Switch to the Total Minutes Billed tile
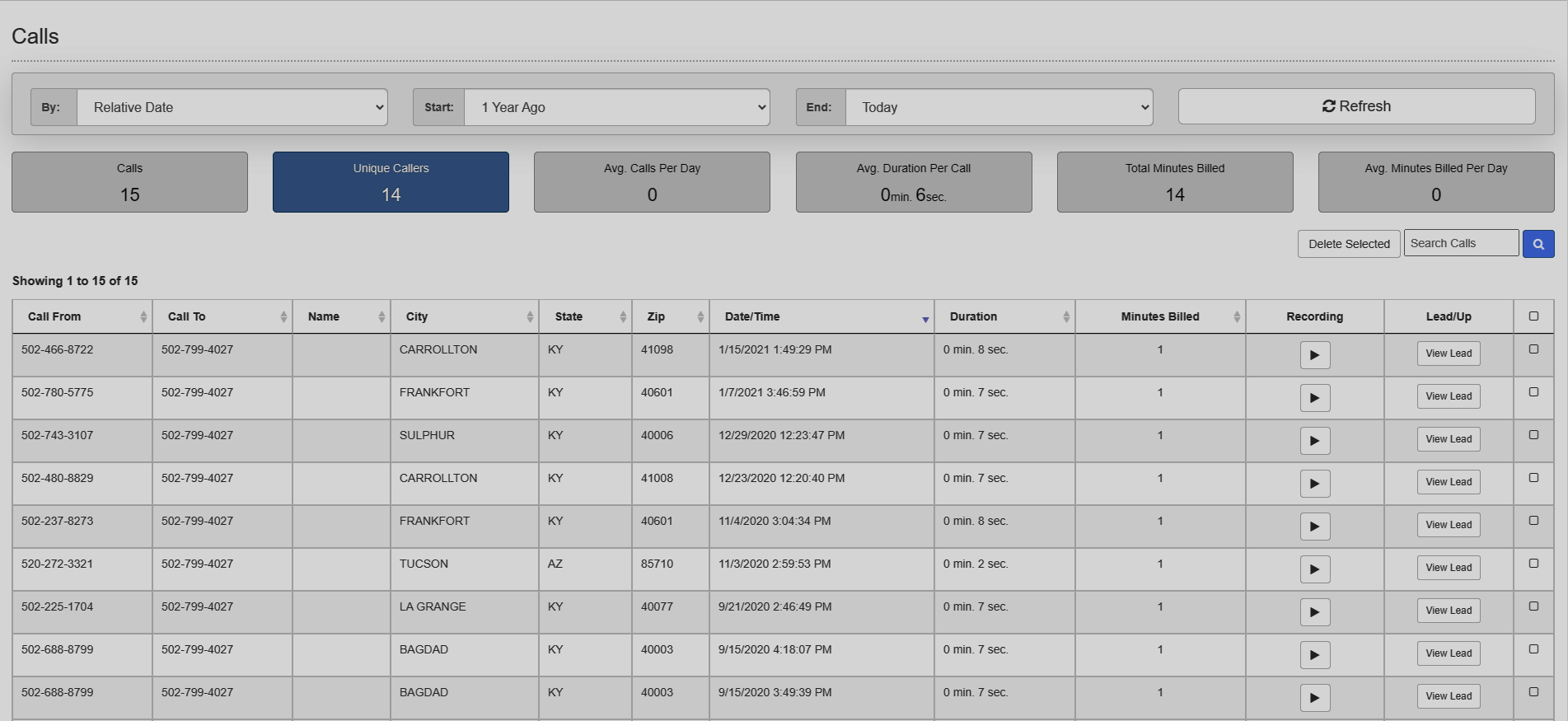This screenshot has width=1568, height=721. pos(1174,182)
